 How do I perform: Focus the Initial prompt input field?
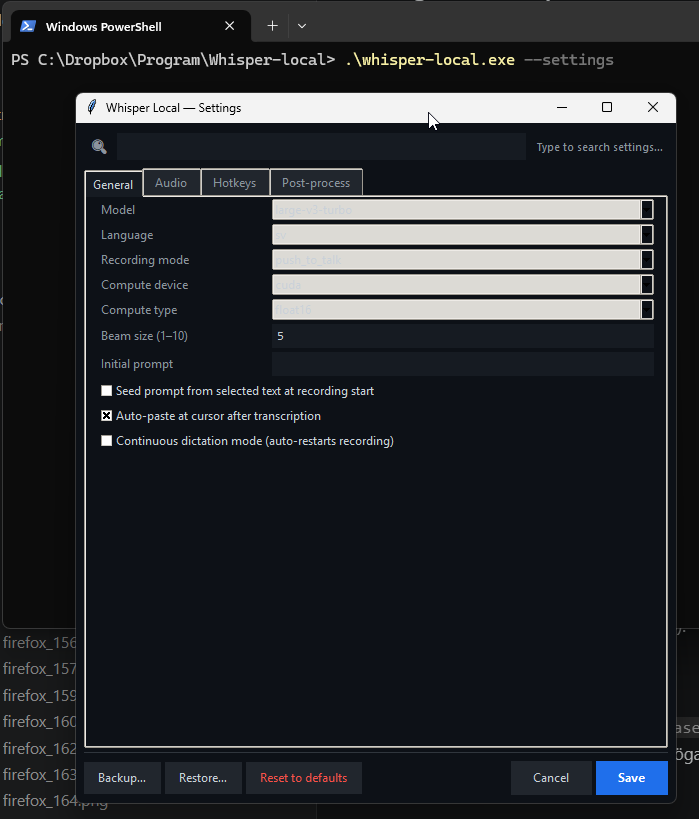pos(463,364)
